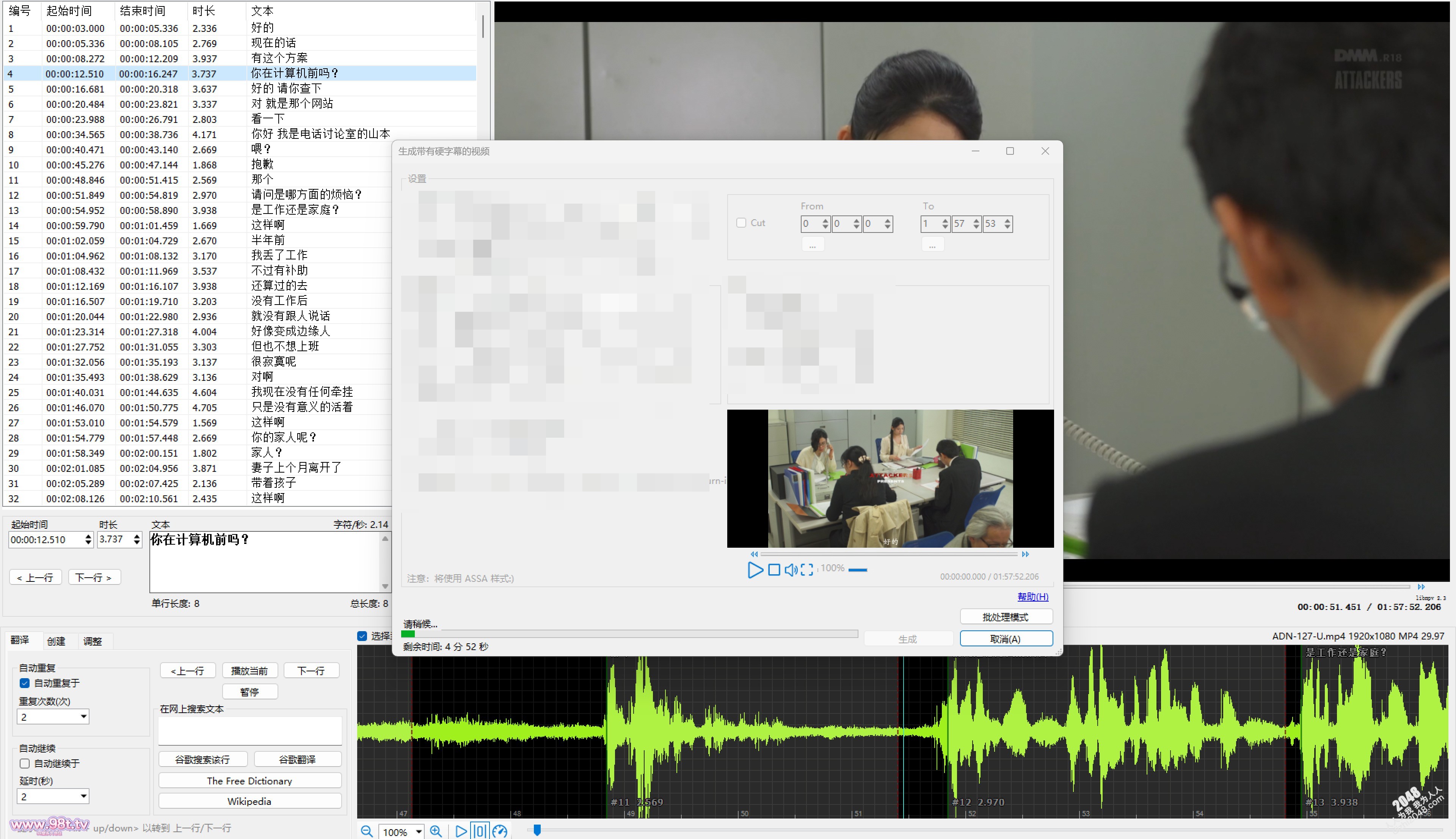Zoom out the waveform

(x=366, y=831)
